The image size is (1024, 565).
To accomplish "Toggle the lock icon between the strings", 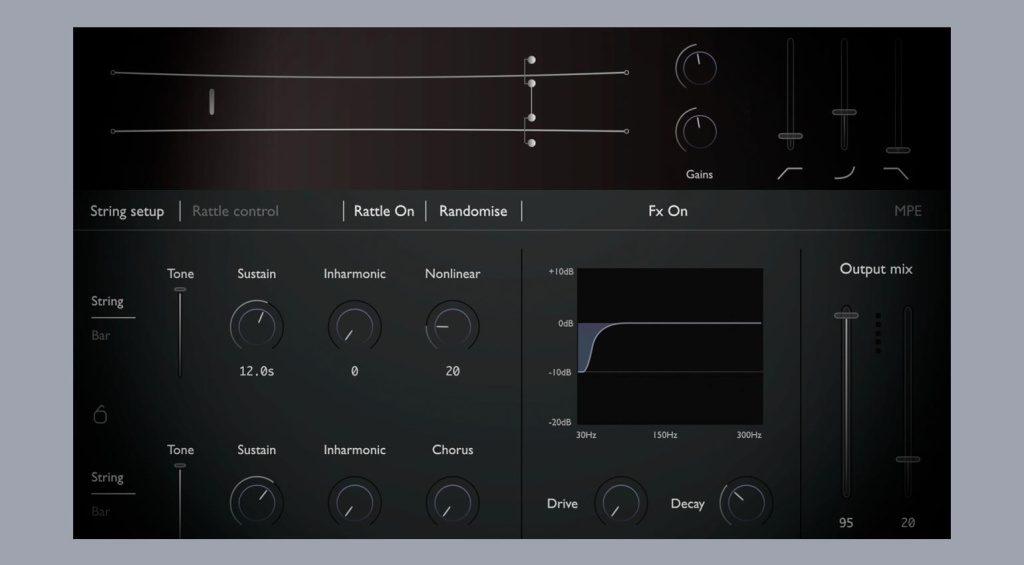I will tap(100, 414).
